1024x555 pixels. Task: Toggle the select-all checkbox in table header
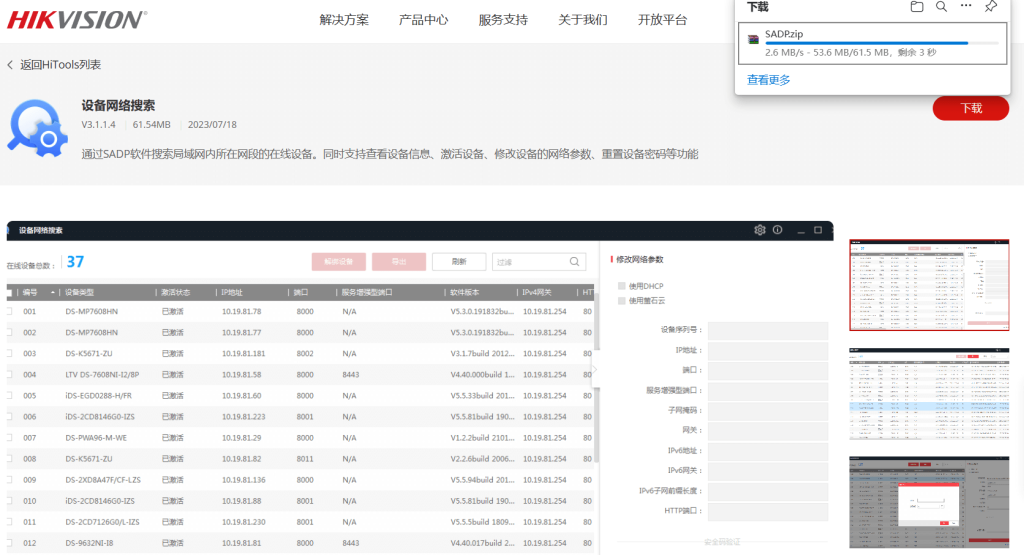pos(9,293)
